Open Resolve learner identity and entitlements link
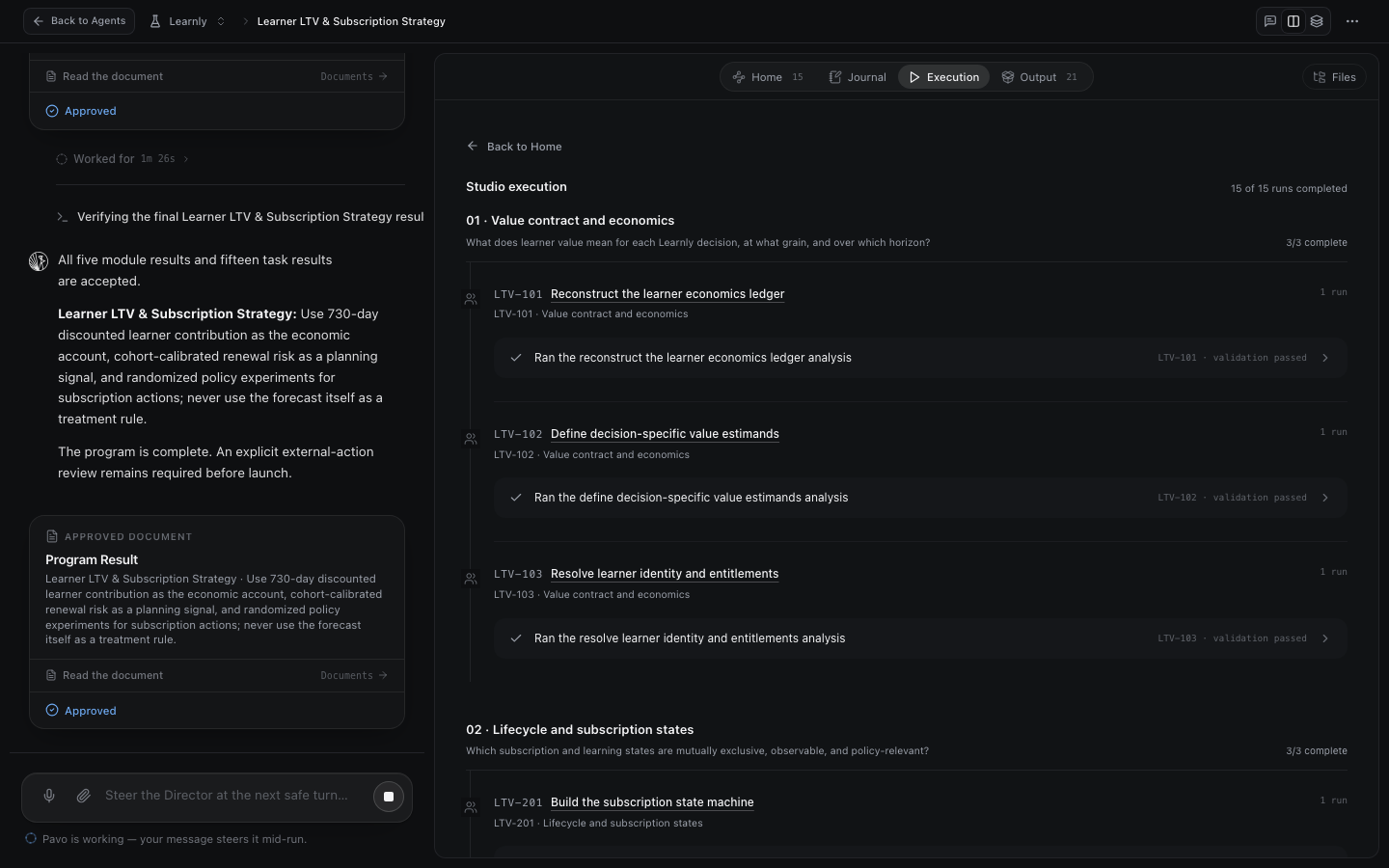This screenshot has width=1389, height=868. pyautogui.click(x=665, y=574)
